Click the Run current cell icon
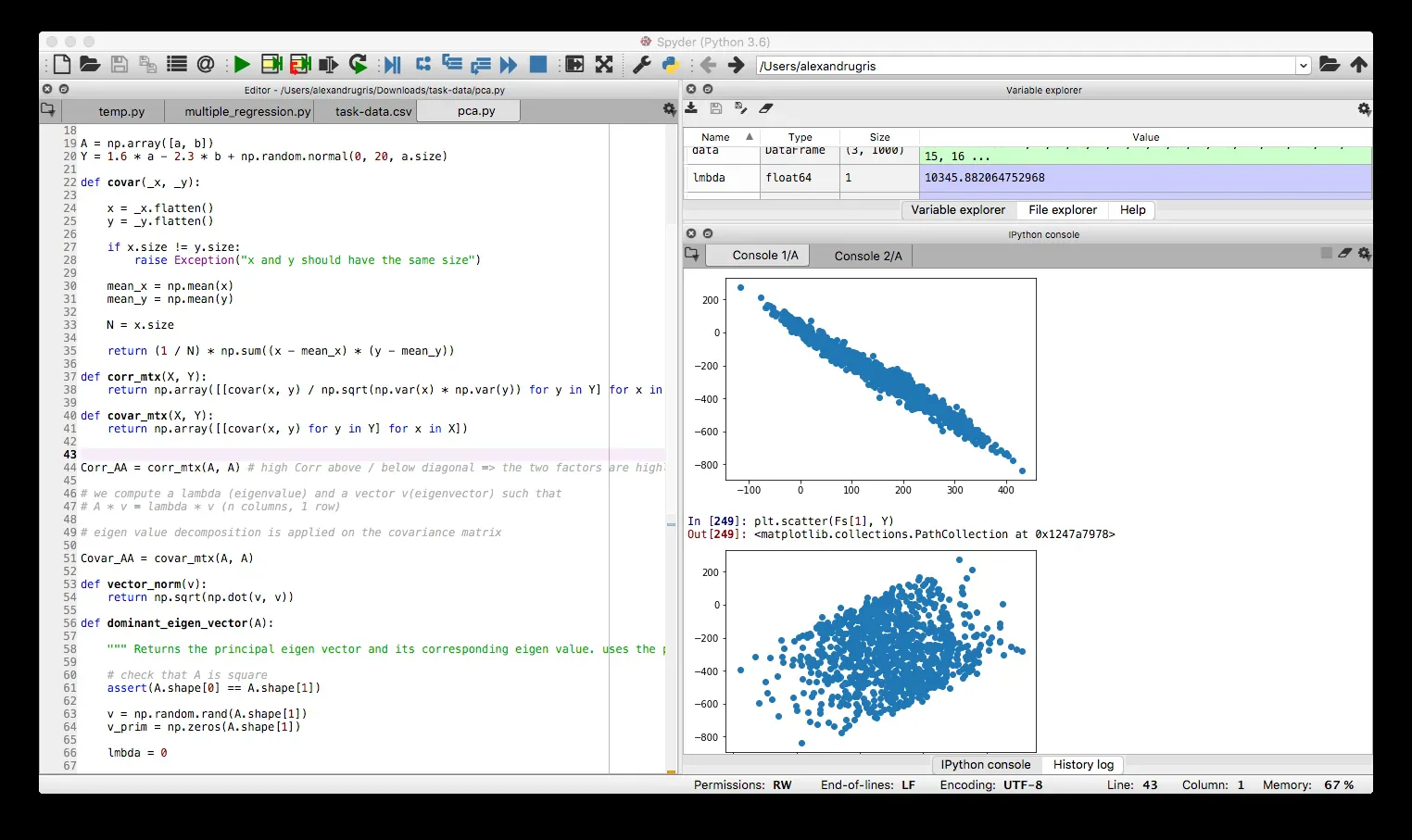This screenshot has height=840, width=1412. [271, 64]
